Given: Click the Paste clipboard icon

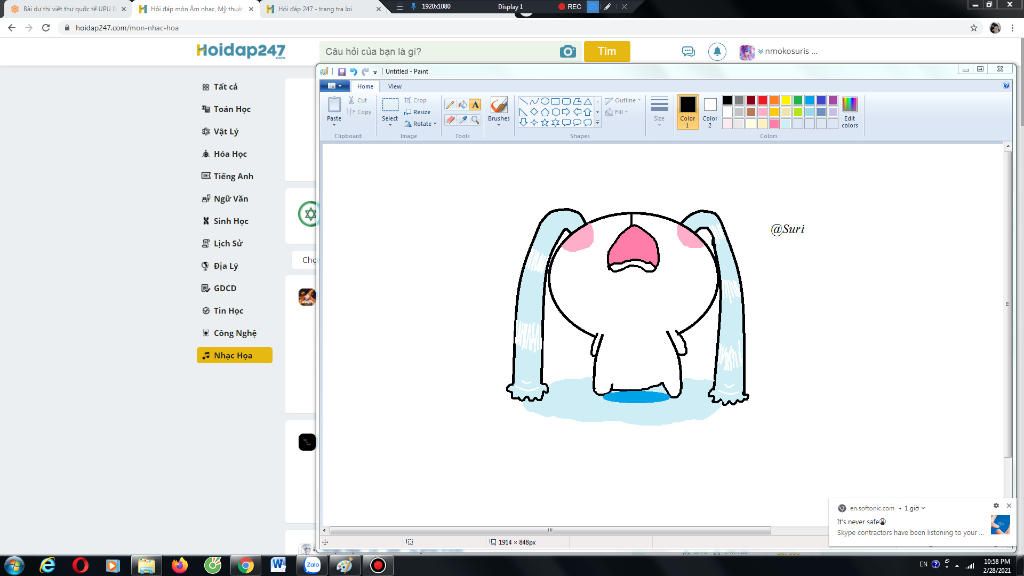Looking at the screenshot, I should click(334, 104).
